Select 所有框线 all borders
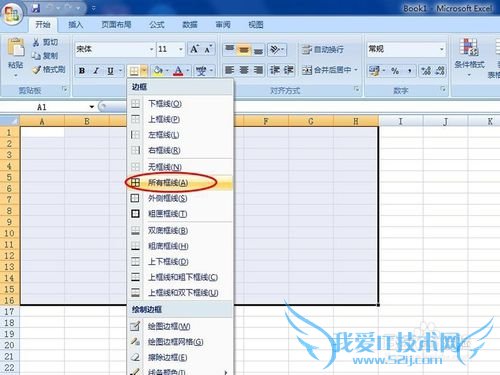This screenshot has height=375, width=500. 180,182
